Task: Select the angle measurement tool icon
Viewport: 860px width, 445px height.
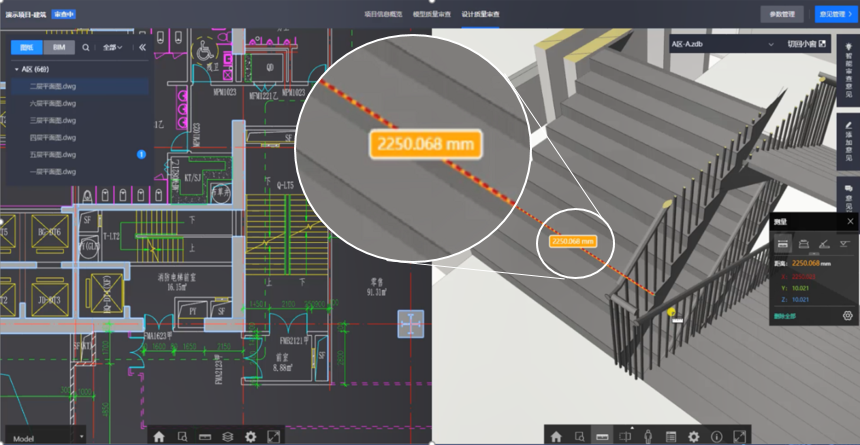Action: pos(824,243)
